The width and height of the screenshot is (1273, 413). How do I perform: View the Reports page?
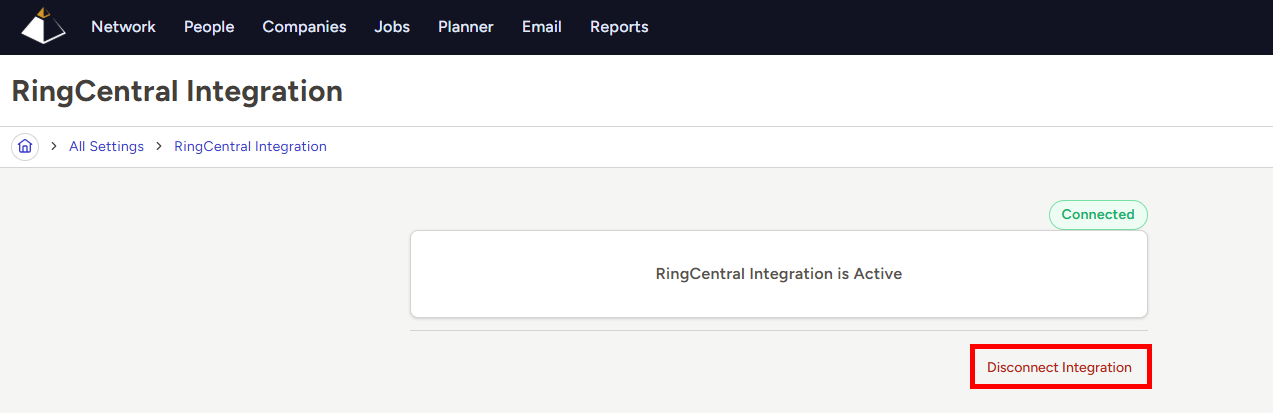[619, 27]
